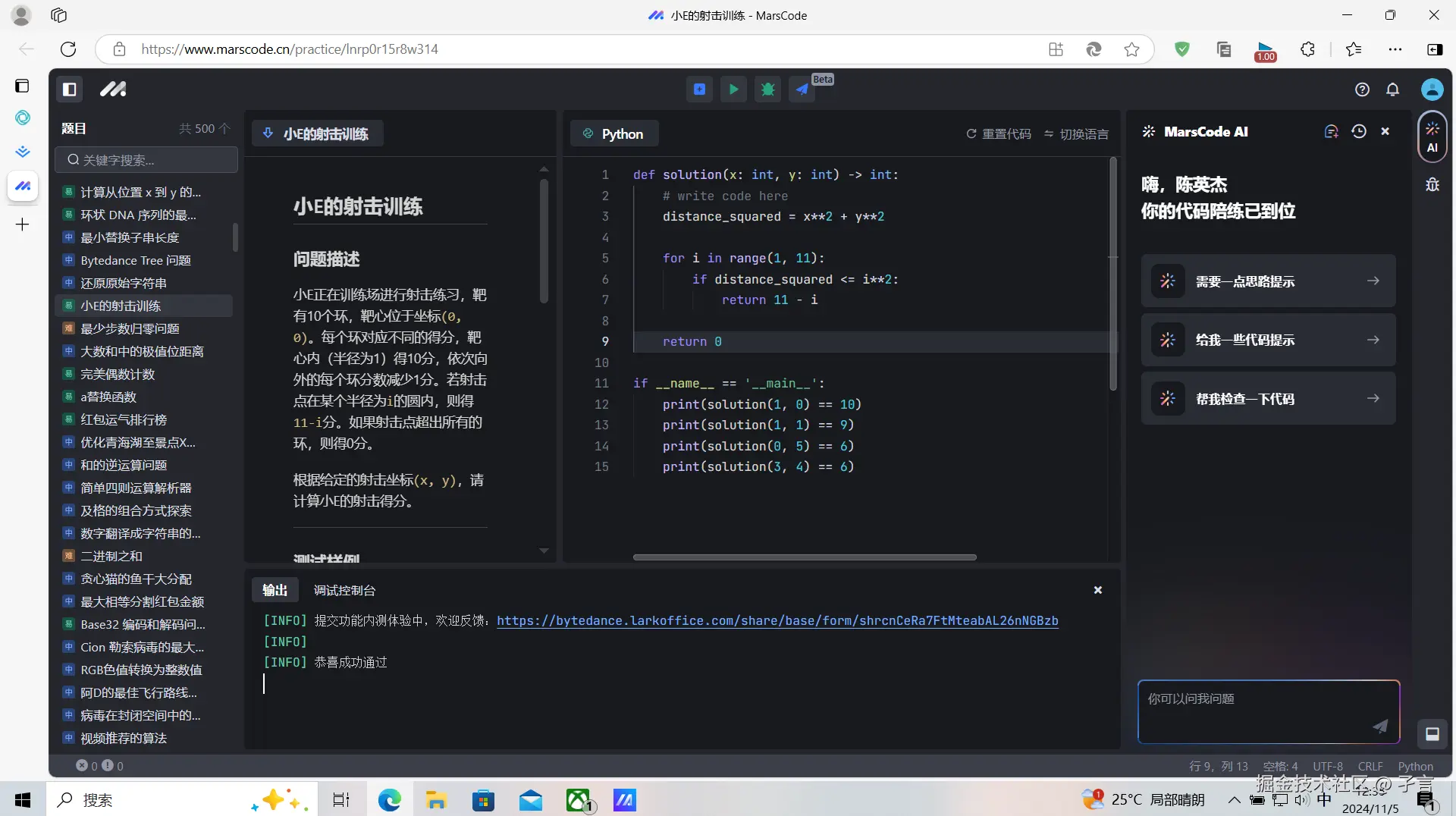Viewport: 1456px width, 816px height.
Task: View AI chat history via clock icon
Action: (x=1358, y=131)
